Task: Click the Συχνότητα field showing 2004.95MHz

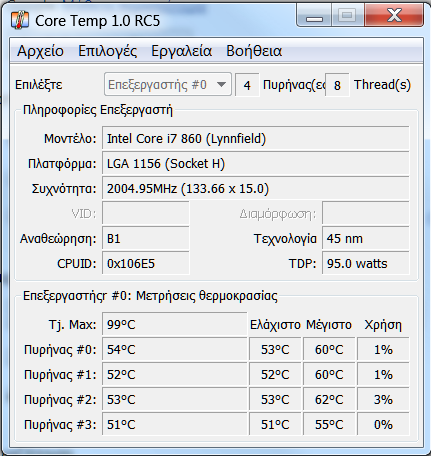Action: coord(256,189)
